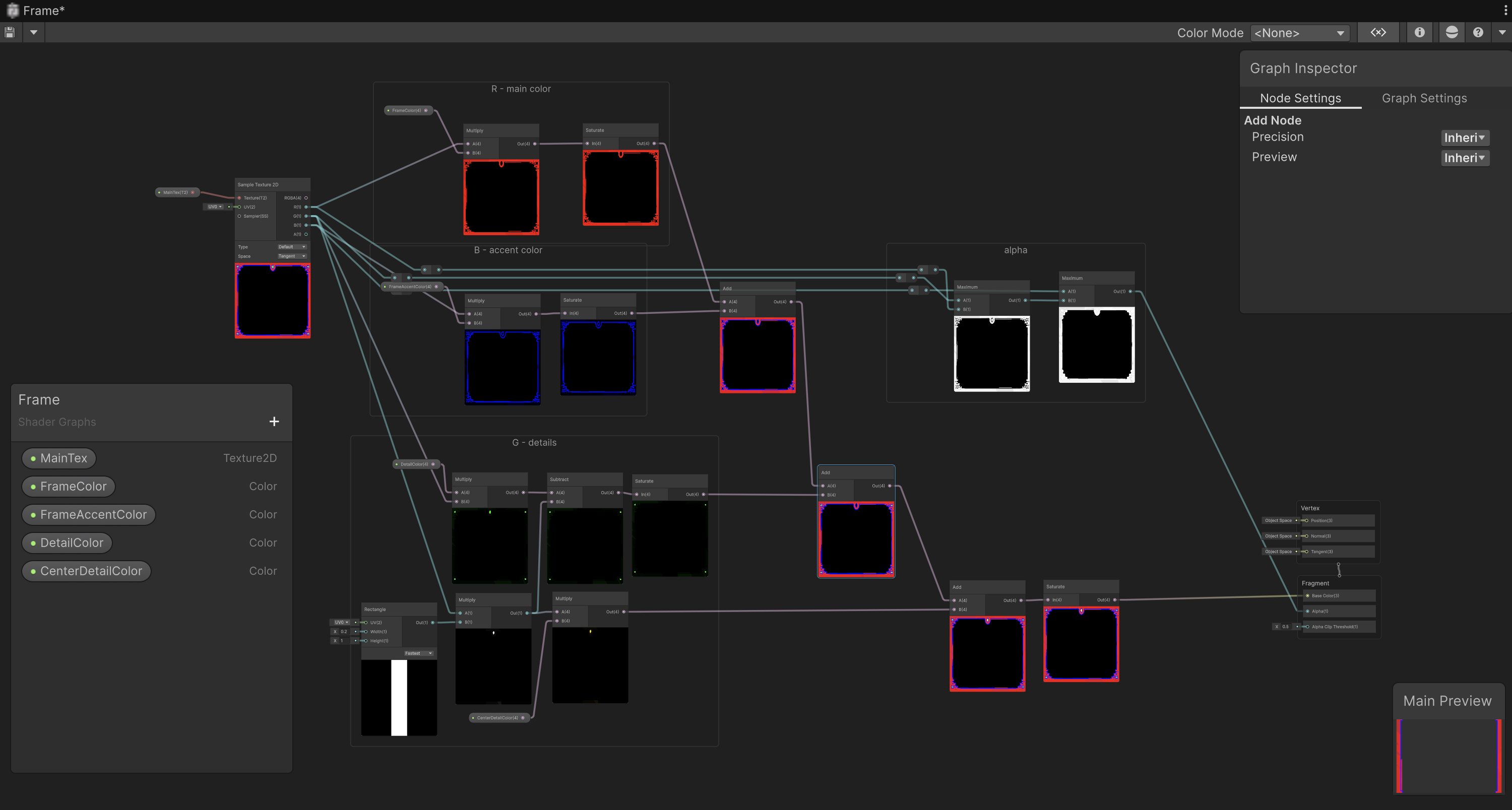Select the CenterDetailColor(4) property node
This screenshot has width=1512, height=810.
[499, 718]
